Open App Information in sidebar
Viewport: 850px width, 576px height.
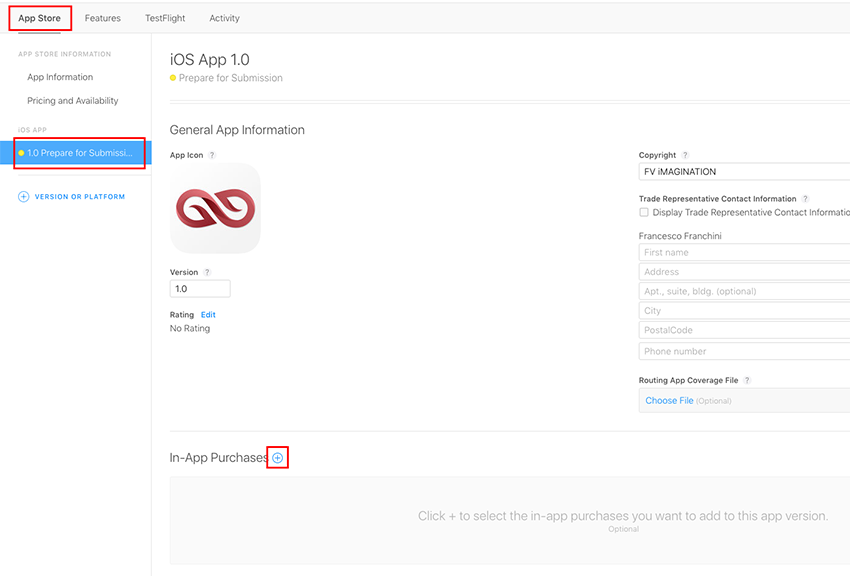point(60,77)
